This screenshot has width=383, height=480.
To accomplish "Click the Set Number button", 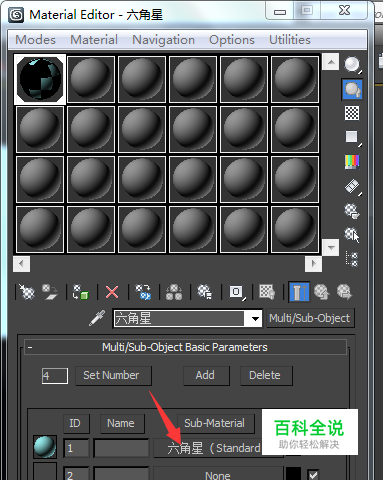I will coord(114,376).
